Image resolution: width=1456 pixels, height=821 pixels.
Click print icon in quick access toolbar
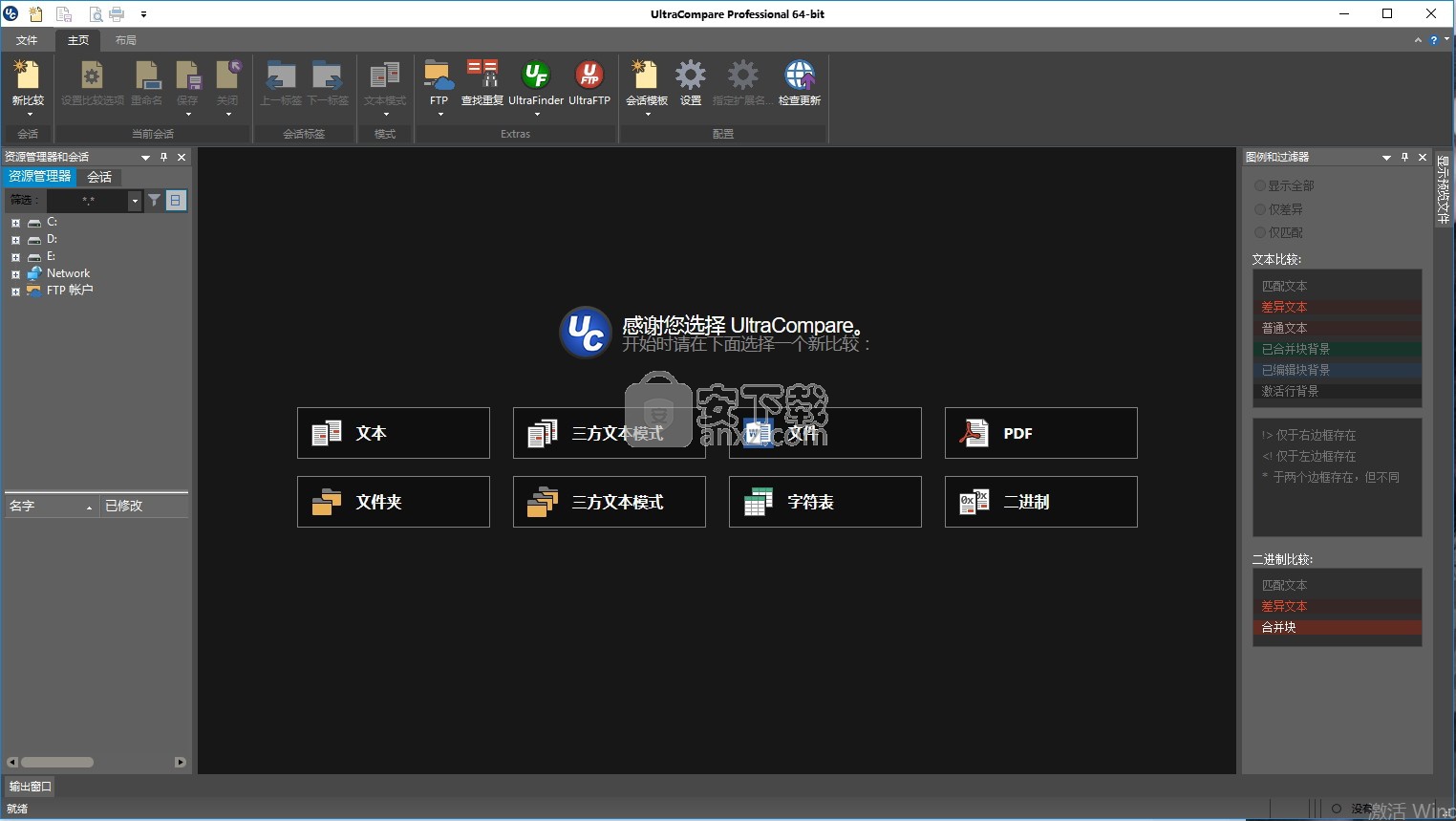click(x=117, y=13)
